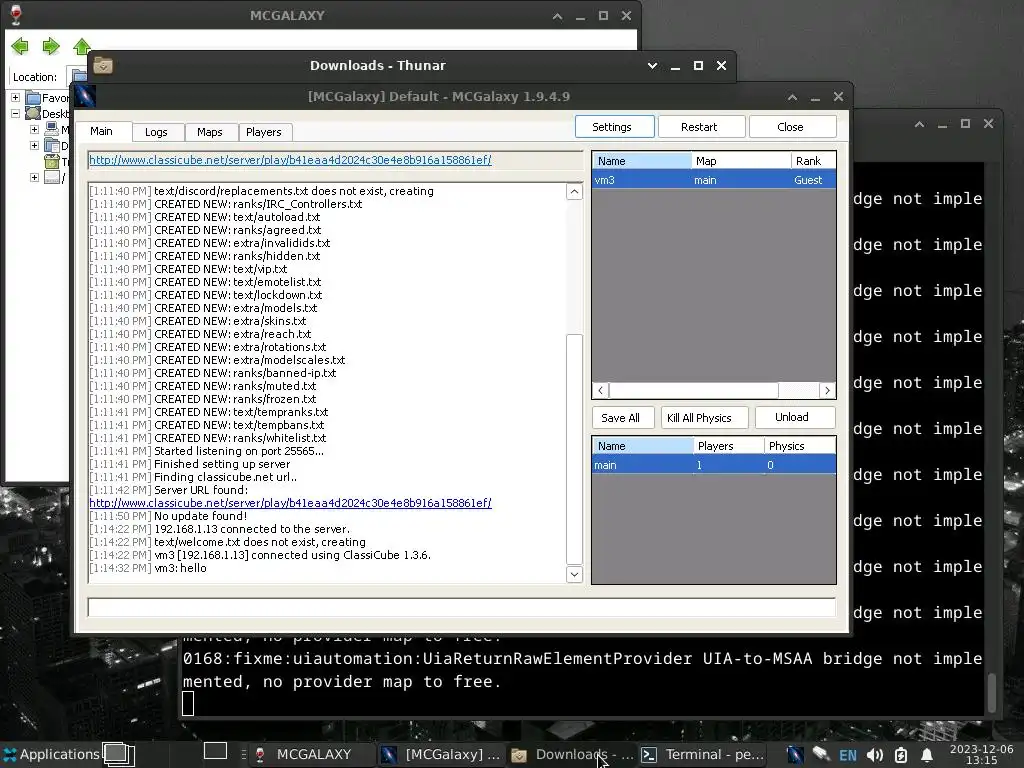Image resolution: width=1024 pixels, height=768 pixels.
Task: Switch to the Players tab
Action: (x=264, y=132)
